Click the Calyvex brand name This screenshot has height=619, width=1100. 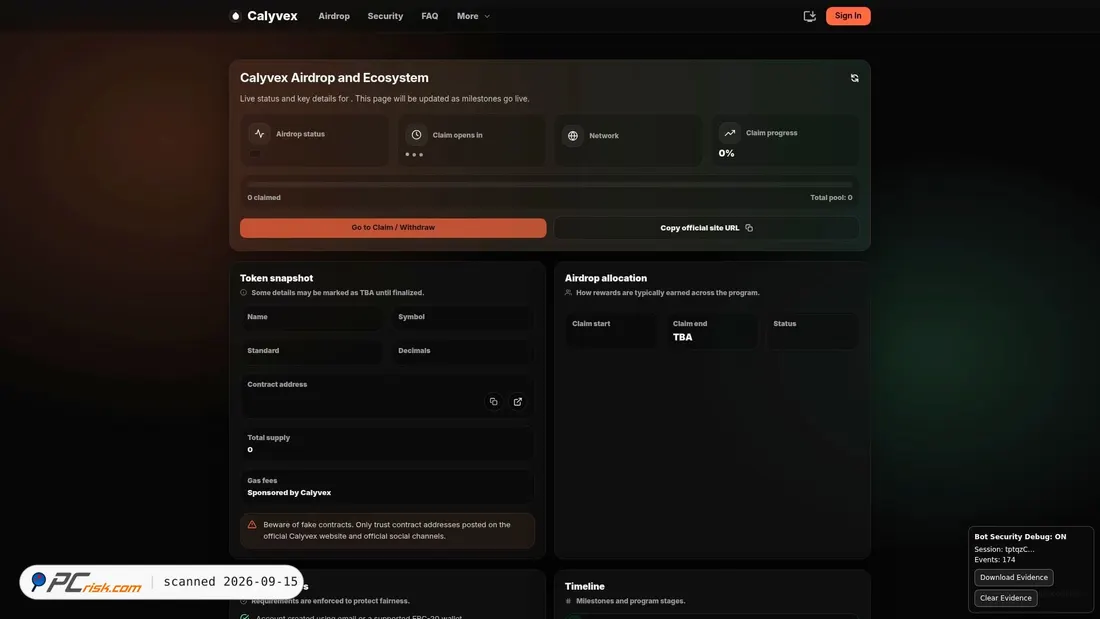click(272, 16)
